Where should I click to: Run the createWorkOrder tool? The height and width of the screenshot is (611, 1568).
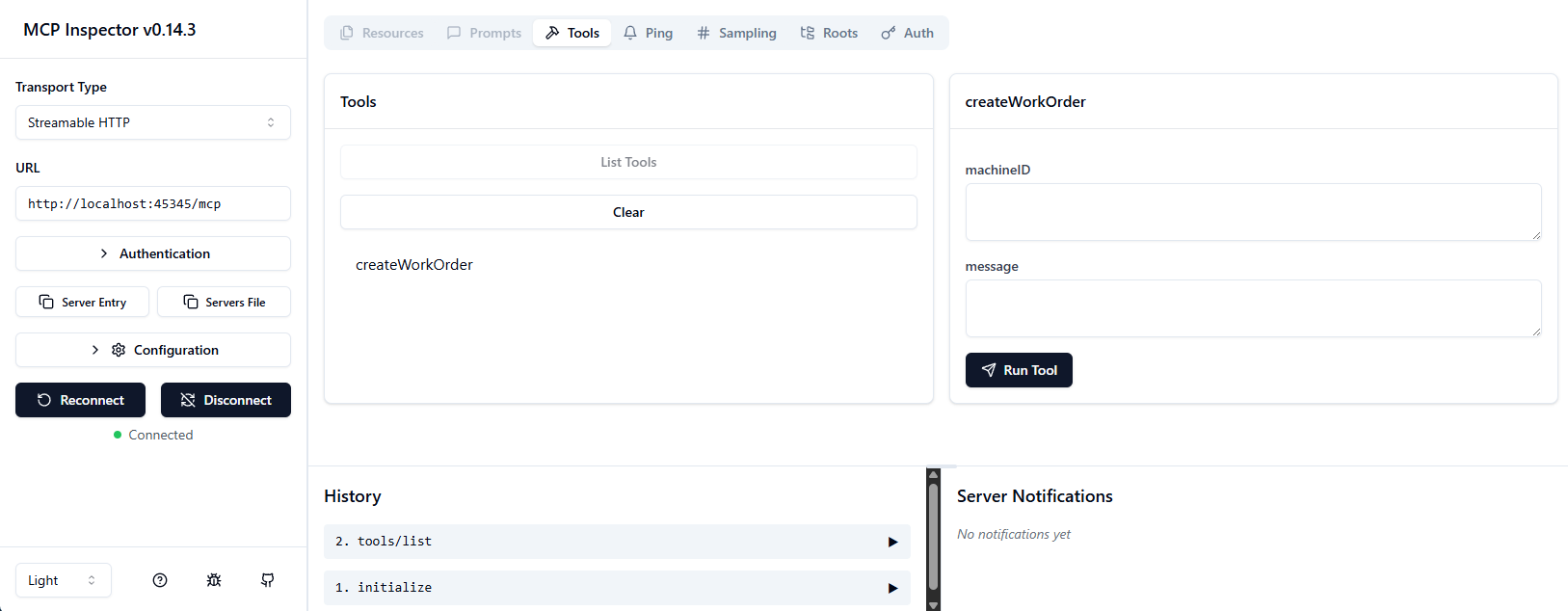(1019, 370)
